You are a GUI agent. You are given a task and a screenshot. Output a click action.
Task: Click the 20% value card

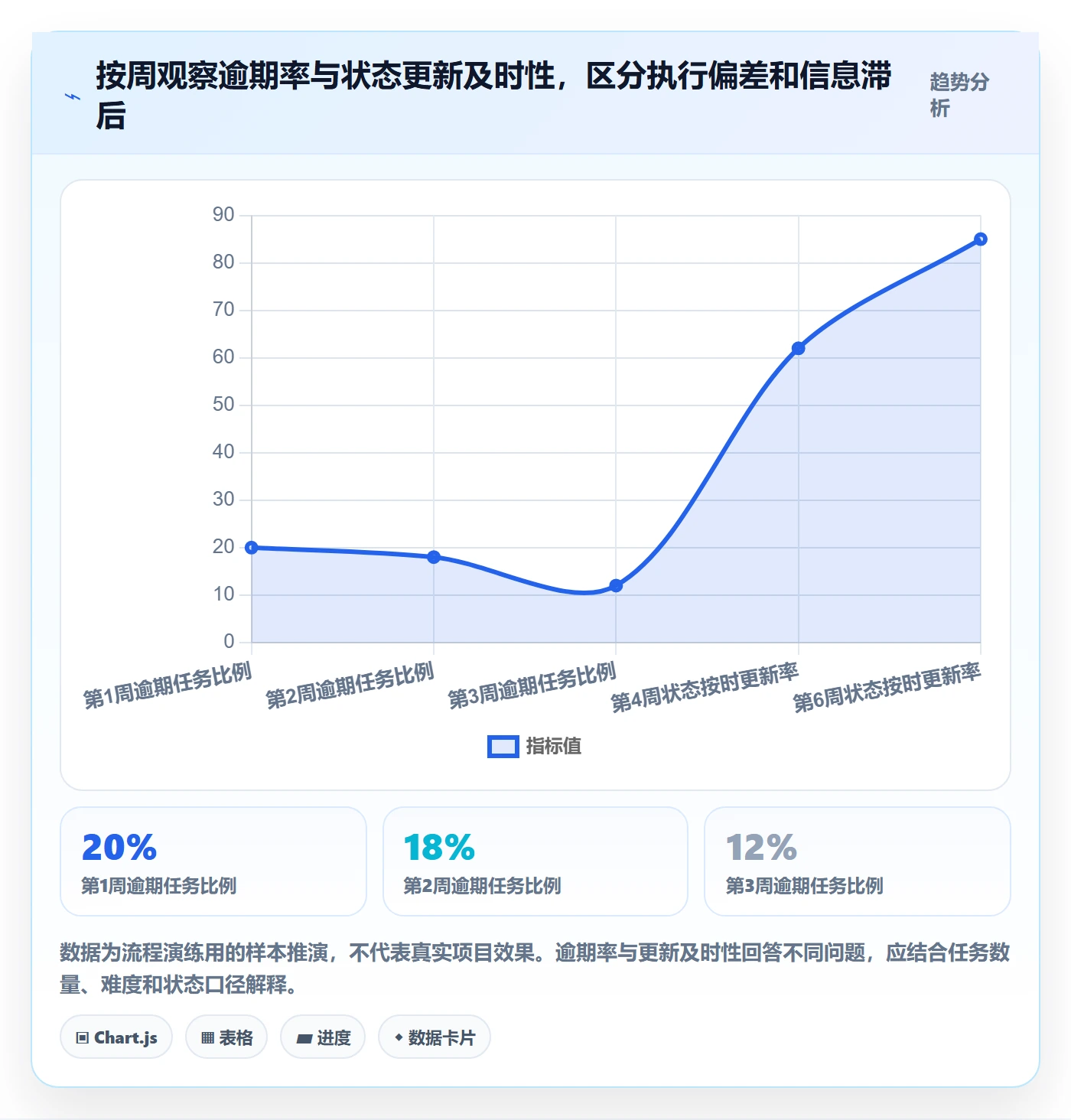pyautogui.click(x=213, y=861)
